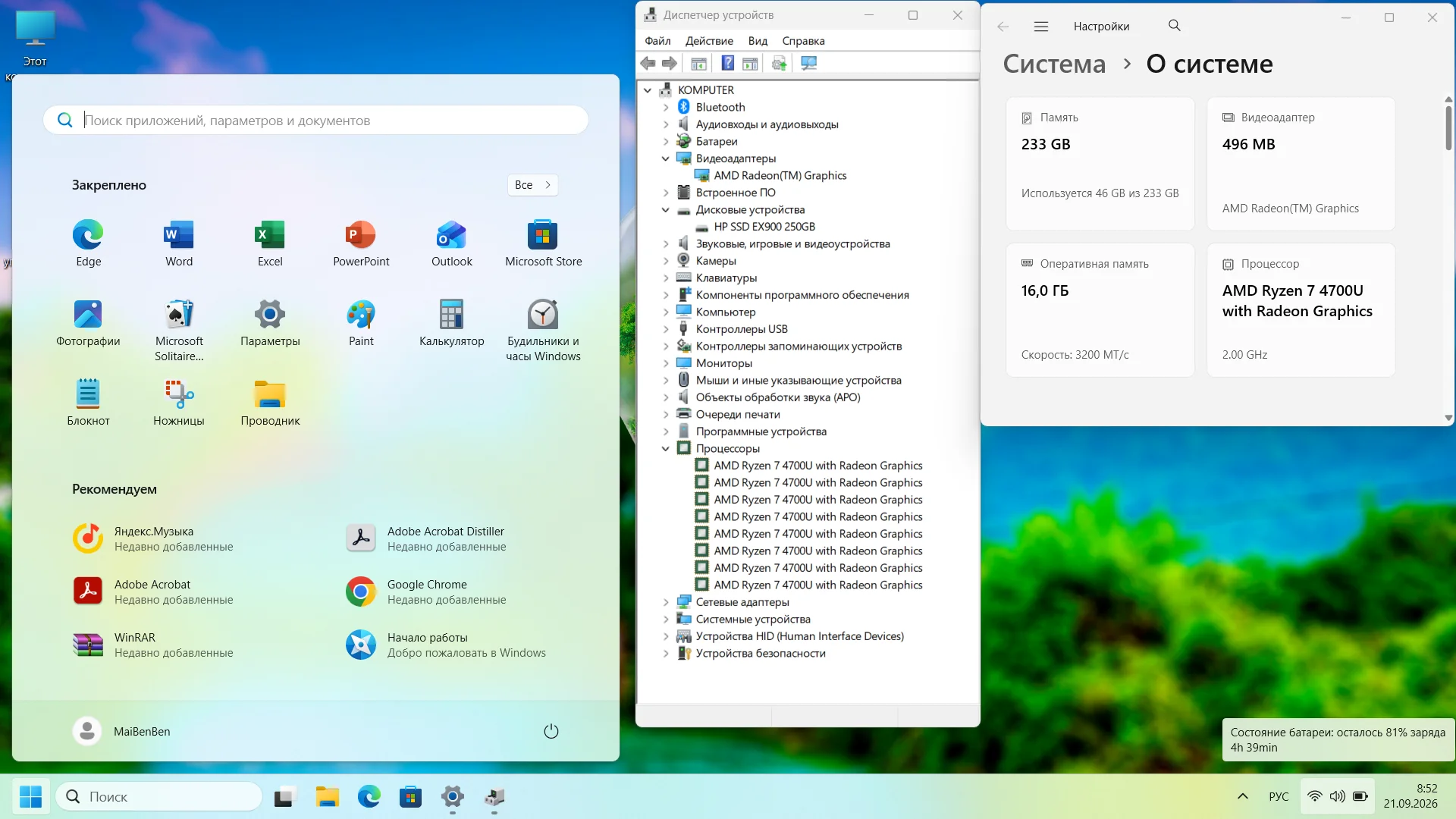Screen dimensions: 1456x819
Task: Open Проводник from pinned apps
Action: click(x=270, y=403)
